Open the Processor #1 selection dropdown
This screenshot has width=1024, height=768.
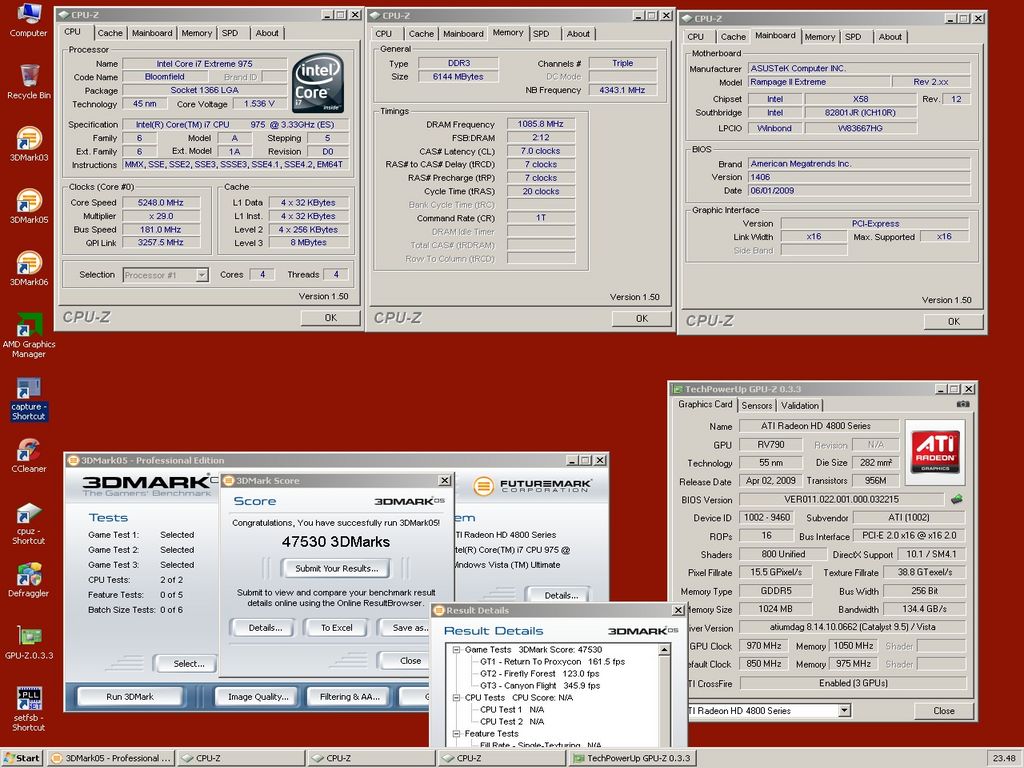point(202,275)
